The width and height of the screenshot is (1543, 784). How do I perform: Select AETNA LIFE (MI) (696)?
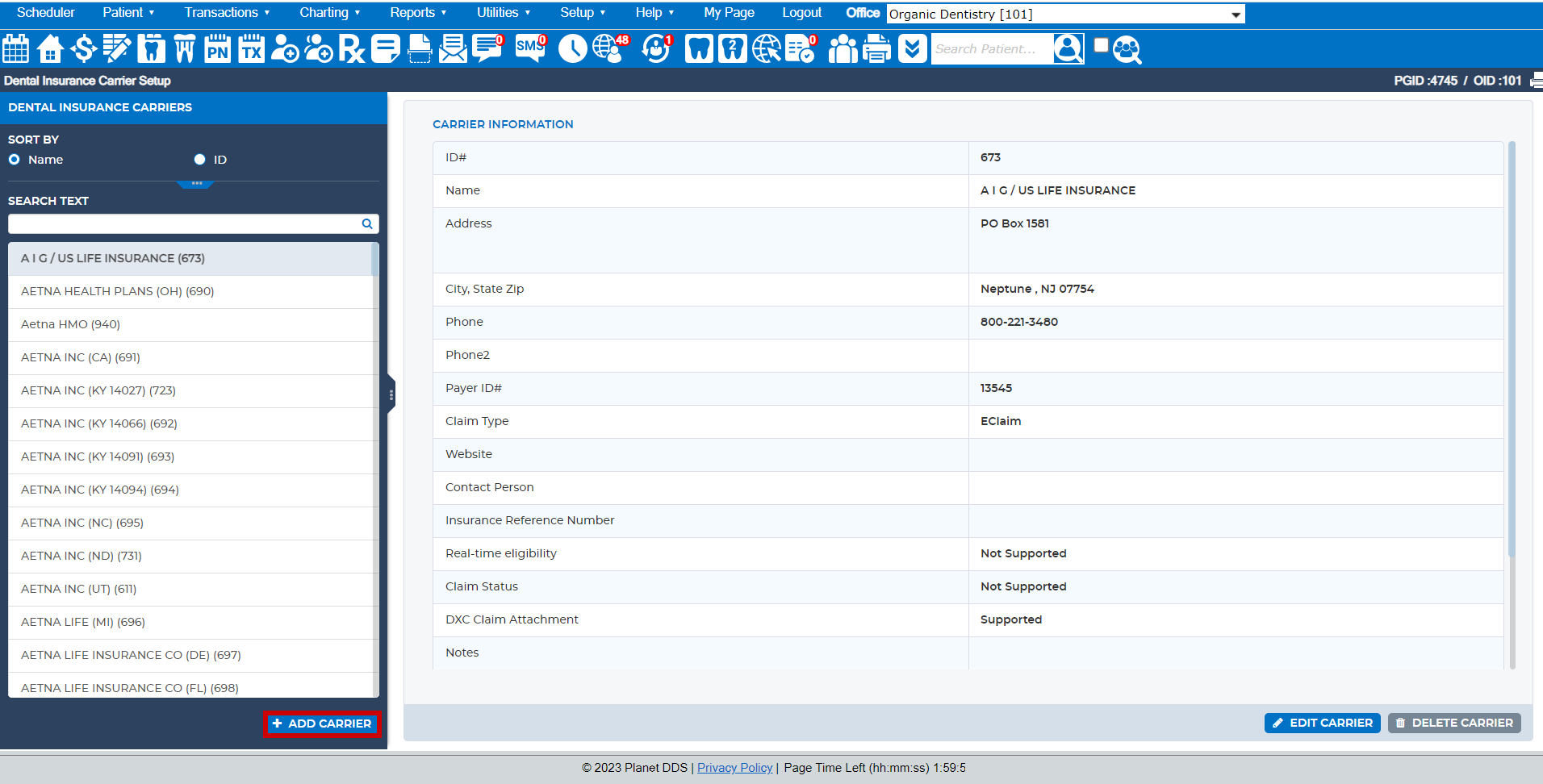tap(190, 623)
